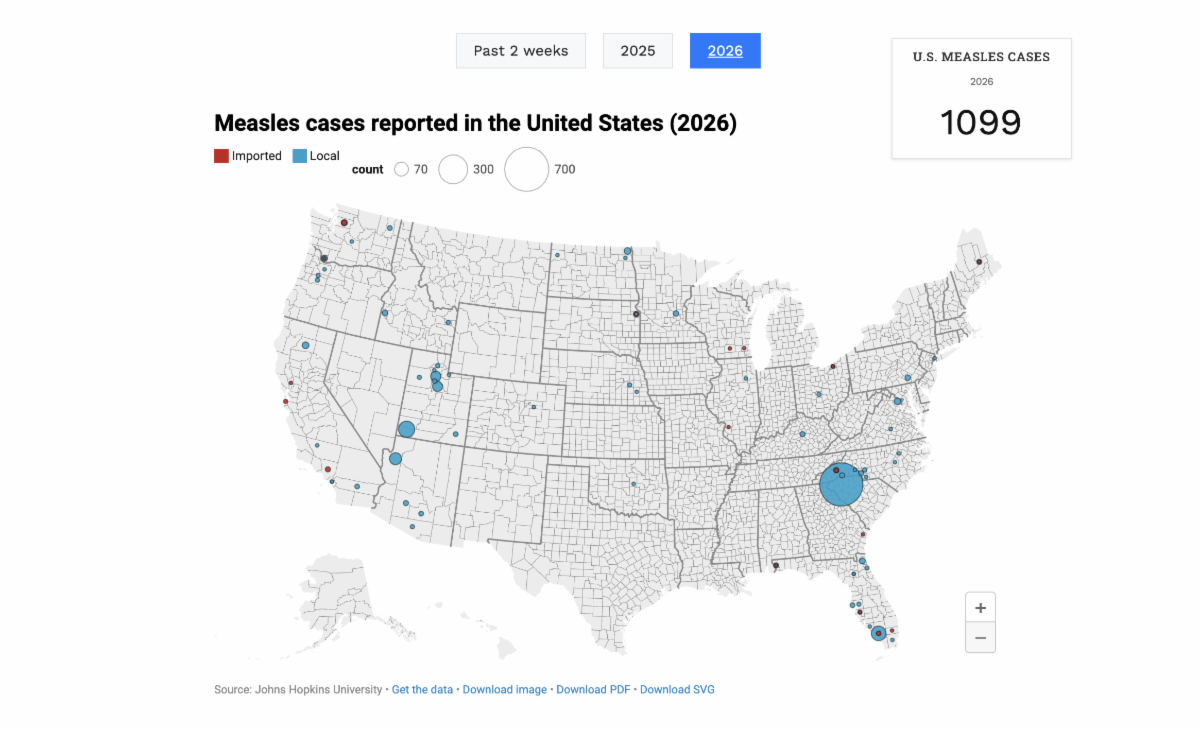Image resolution: width=1200 pixels, height=730 pixels.
Task: Click the 700 count legend circle
Action: 527,169
